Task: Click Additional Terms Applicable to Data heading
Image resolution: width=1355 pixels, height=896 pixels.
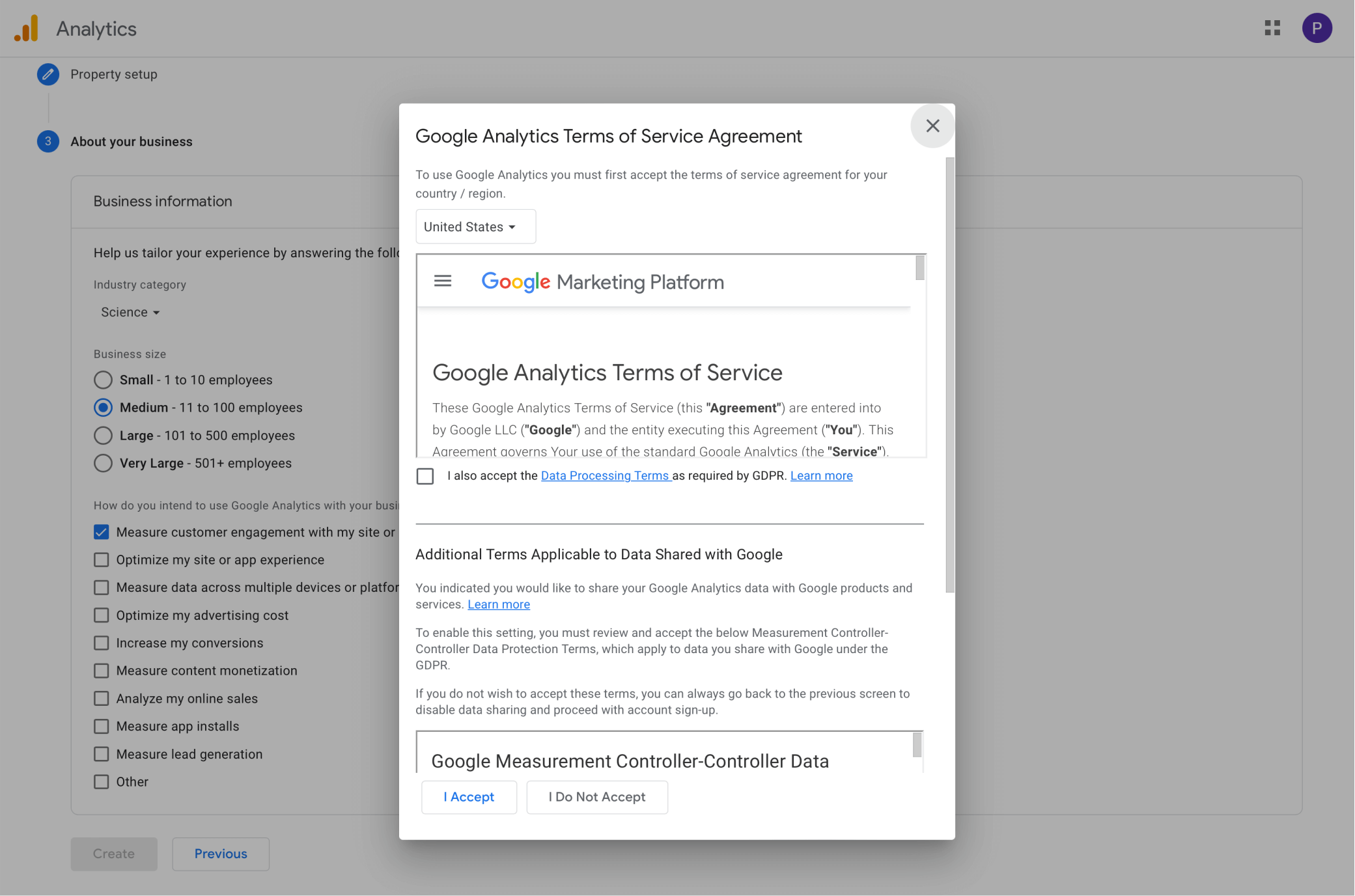Action: tap(599, 554)
